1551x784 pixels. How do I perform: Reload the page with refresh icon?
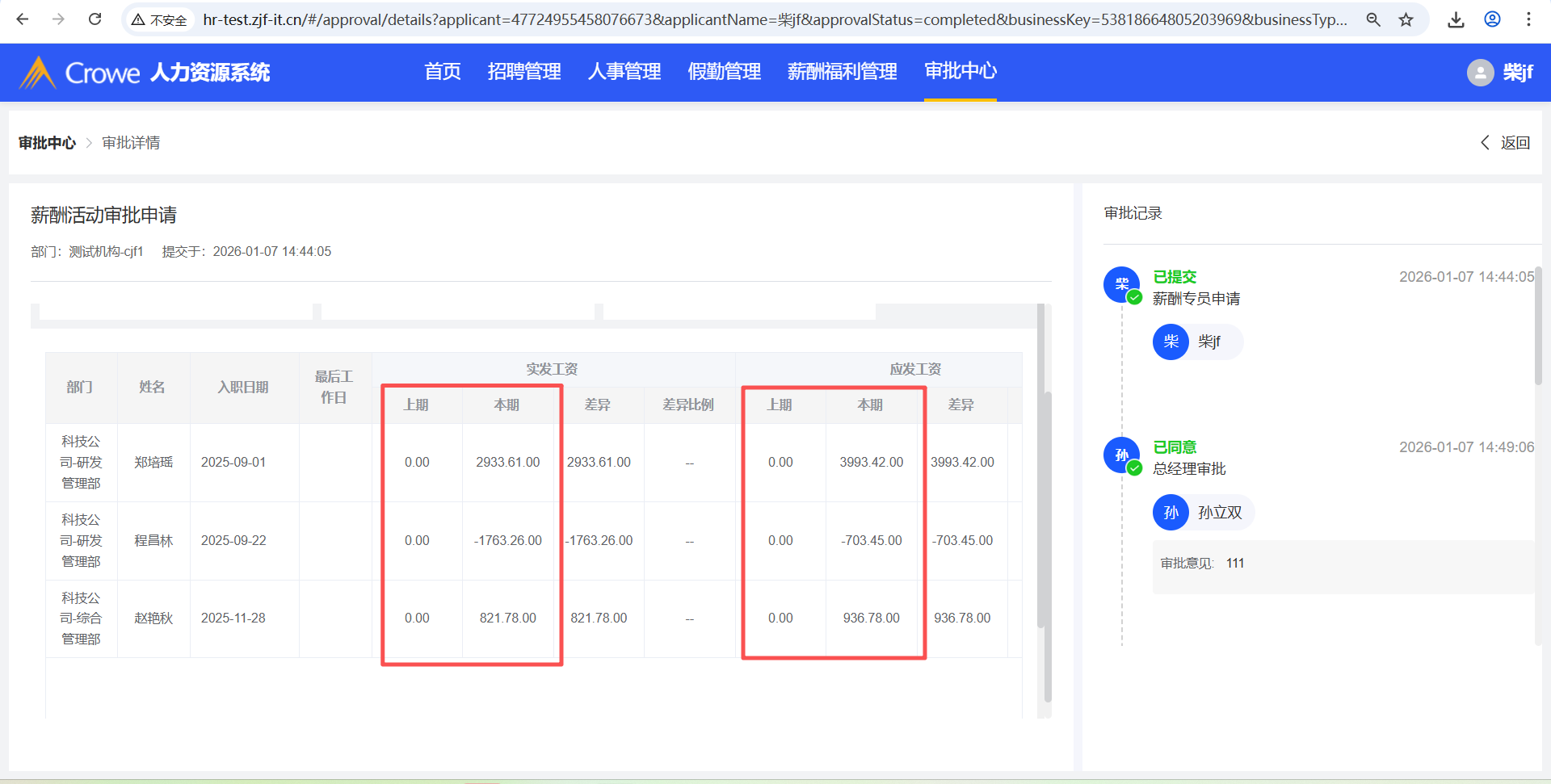(95, 19)
